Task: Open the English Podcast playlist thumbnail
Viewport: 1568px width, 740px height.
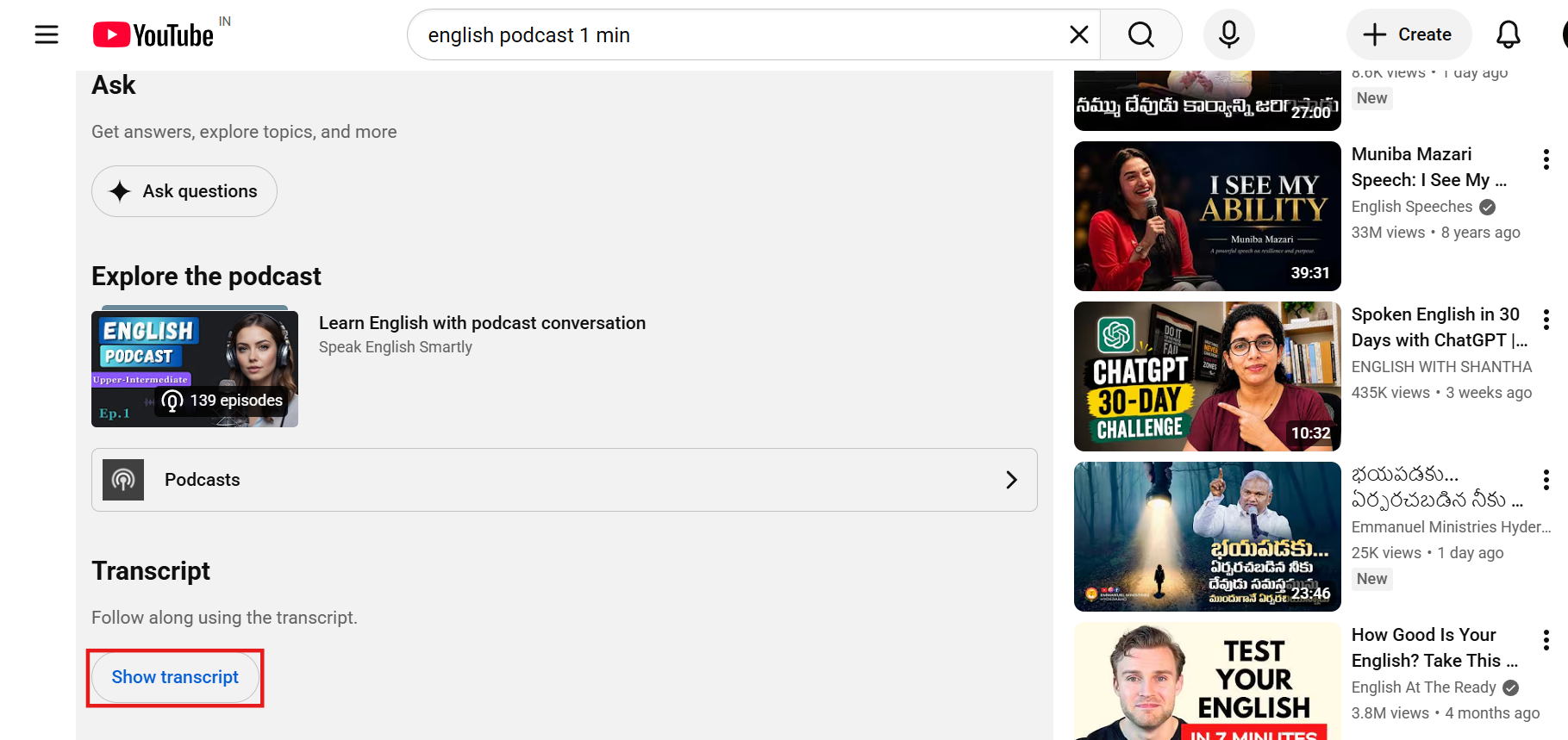Action: pos(195,369)
